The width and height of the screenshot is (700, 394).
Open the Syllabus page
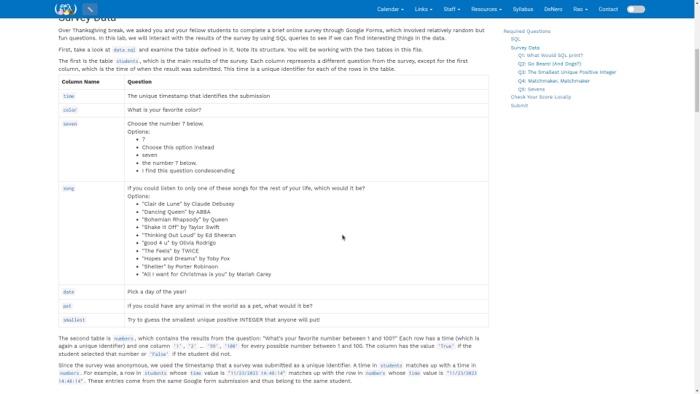(x=523, y=9)
